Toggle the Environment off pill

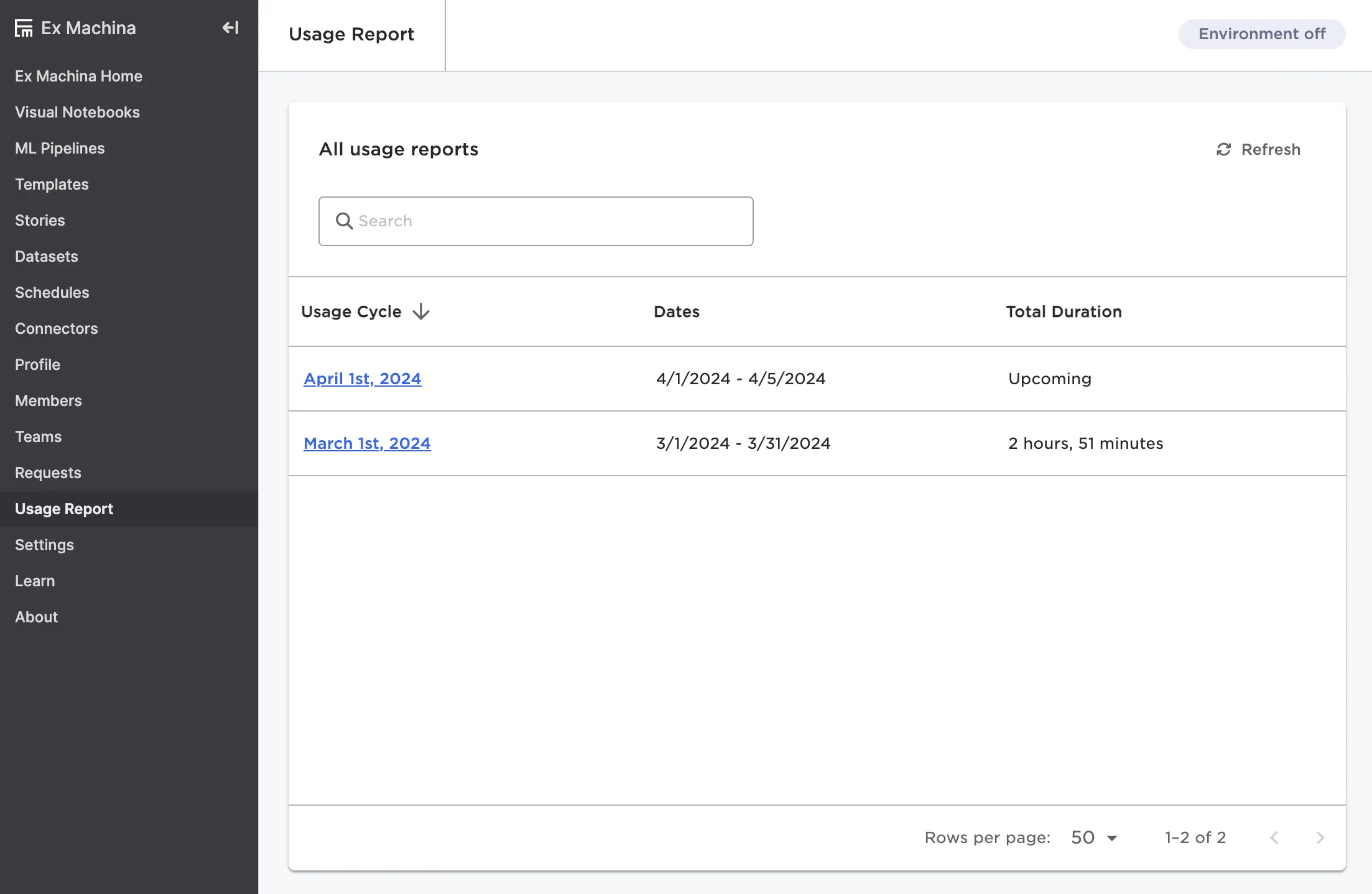coord(1261,34)
